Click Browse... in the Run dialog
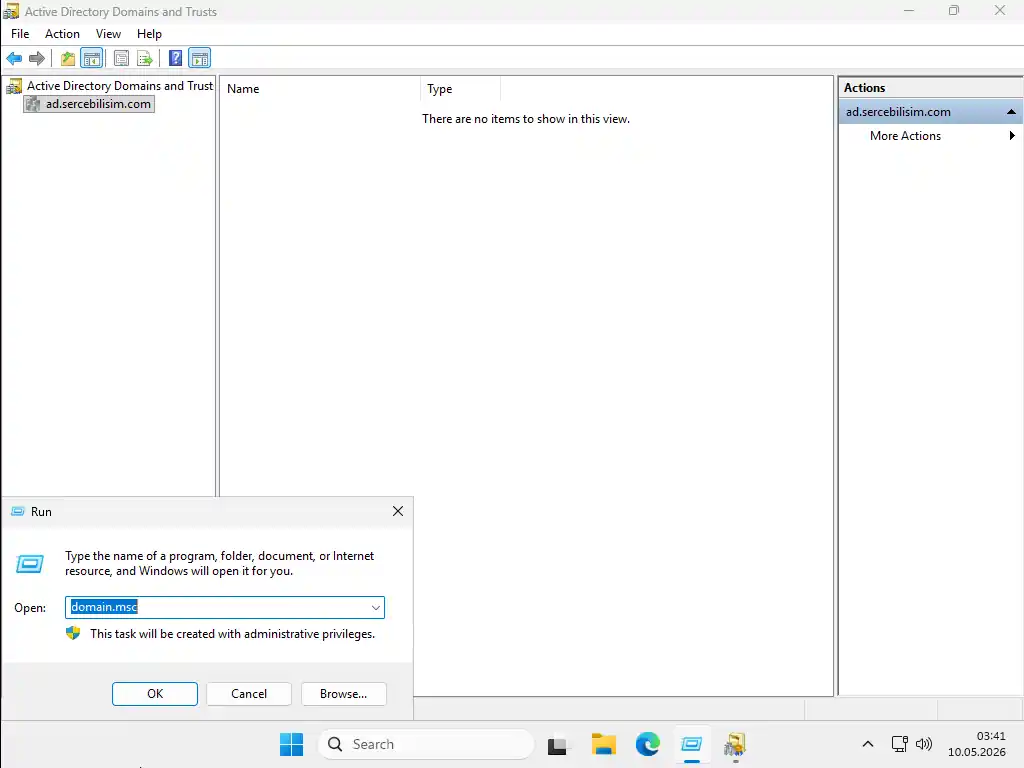 344,694
